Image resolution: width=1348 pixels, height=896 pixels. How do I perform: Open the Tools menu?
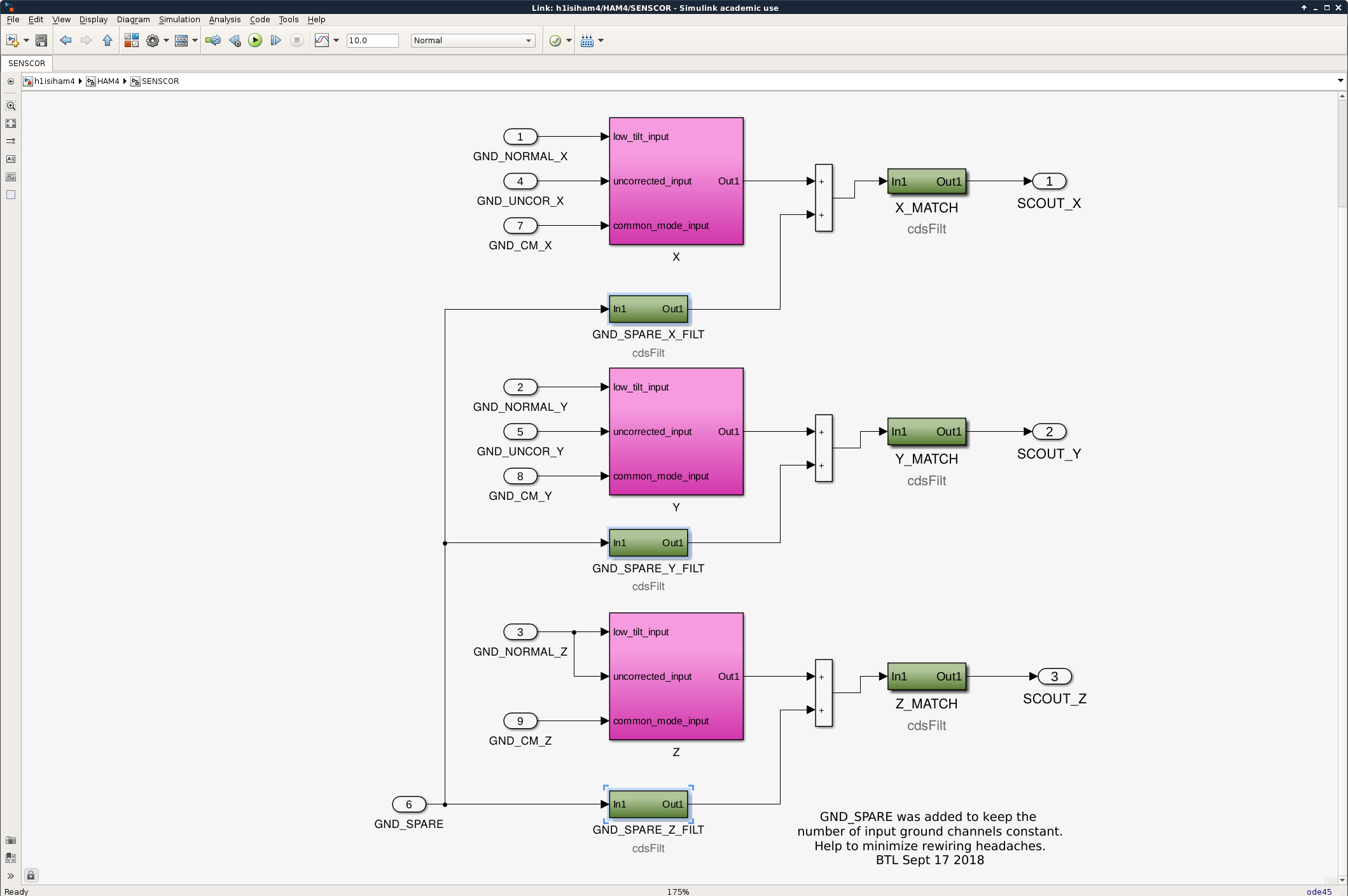[288, 20]
